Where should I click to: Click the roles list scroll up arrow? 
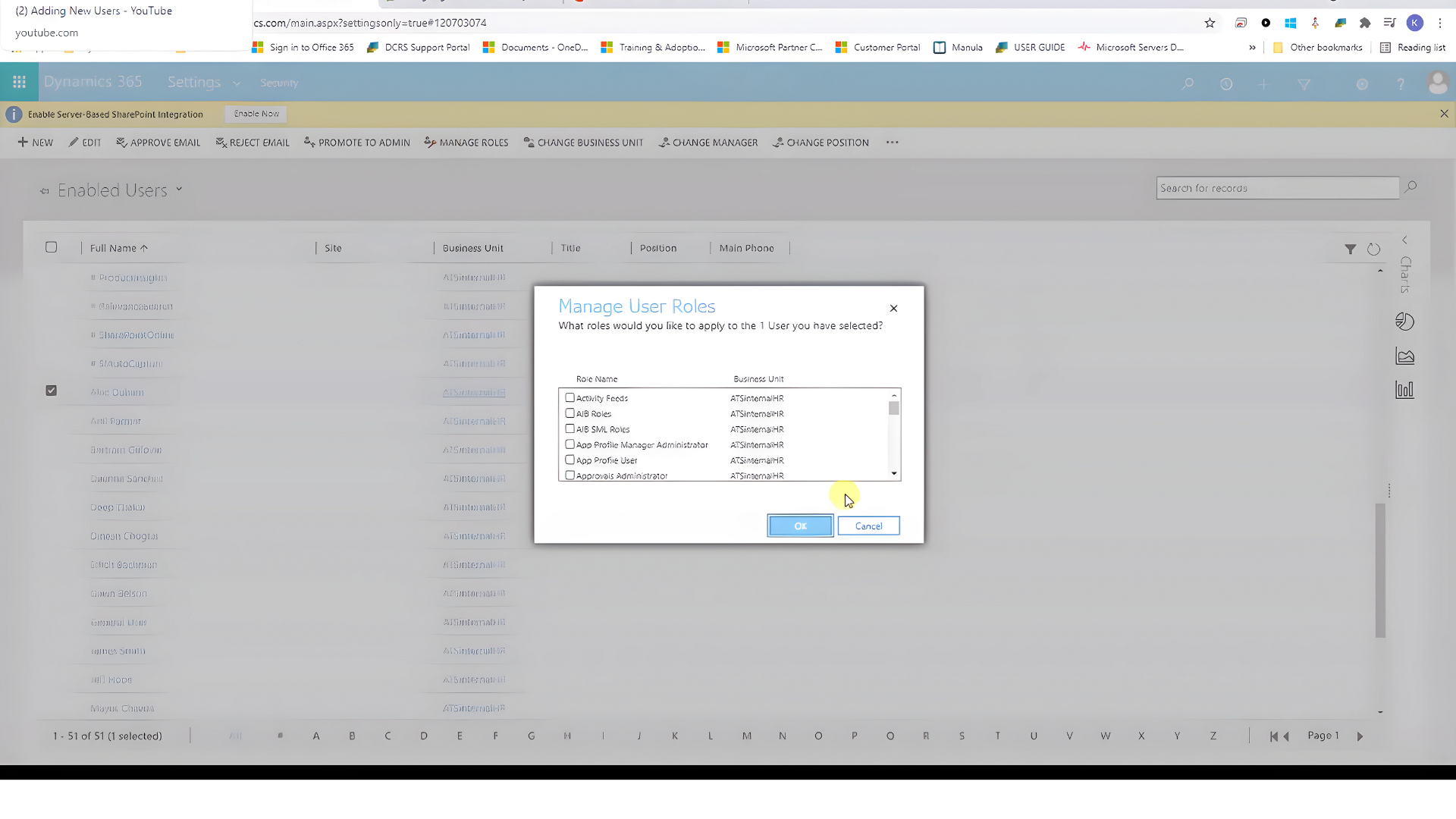pyautogui.click(x=894, y=395)
